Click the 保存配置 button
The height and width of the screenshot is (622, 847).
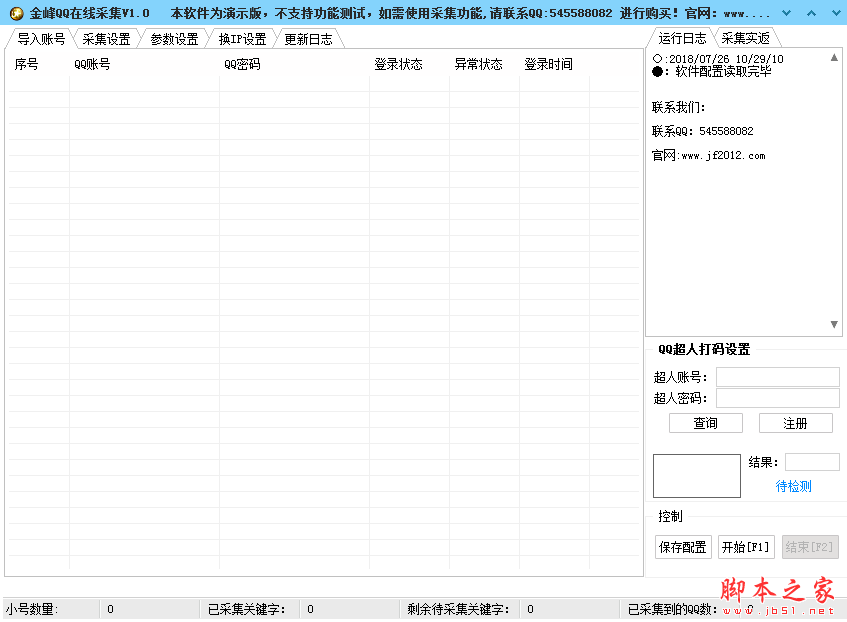tap(683, 547)
